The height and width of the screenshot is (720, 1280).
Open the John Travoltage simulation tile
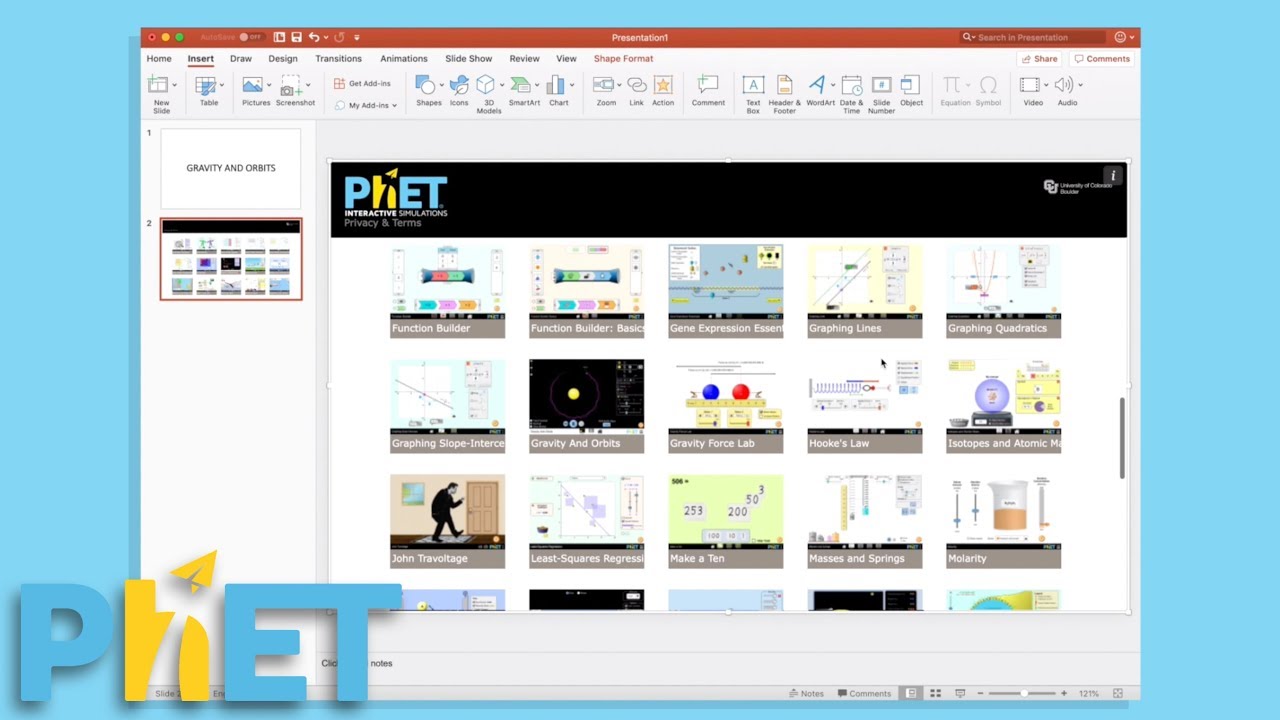[447, 521]
